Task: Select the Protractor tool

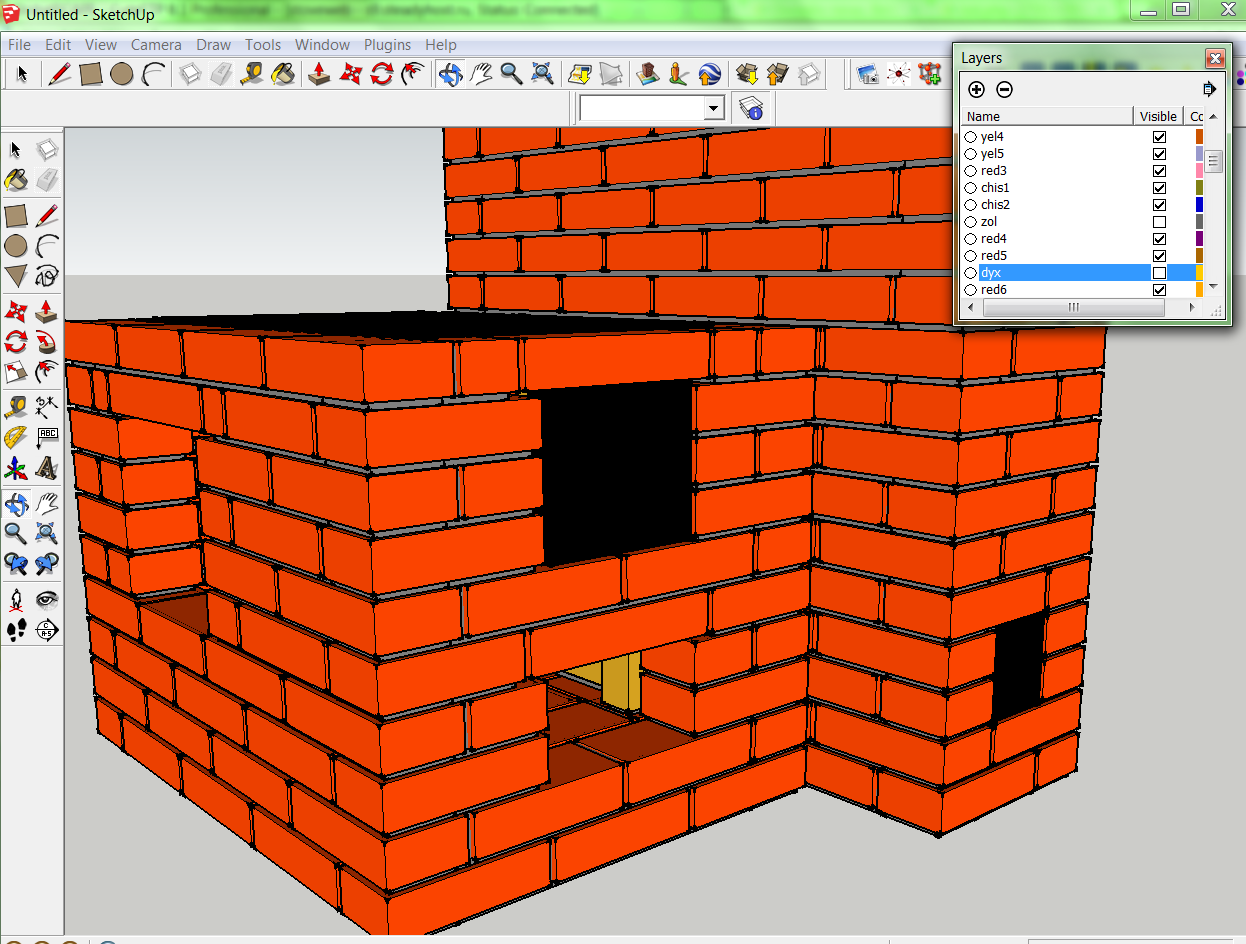Action: click(16, 437)
